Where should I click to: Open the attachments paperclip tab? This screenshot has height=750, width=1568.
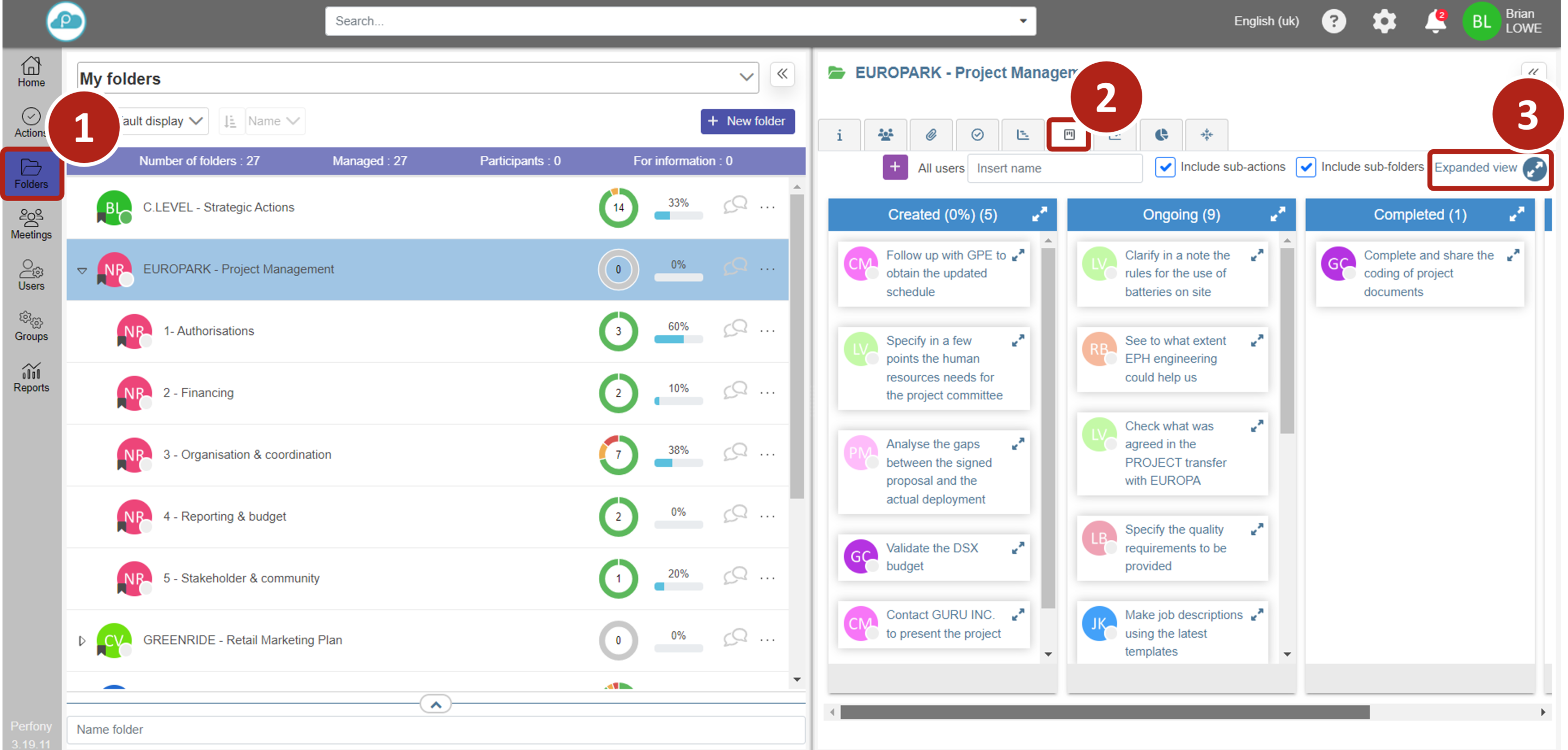930,135
